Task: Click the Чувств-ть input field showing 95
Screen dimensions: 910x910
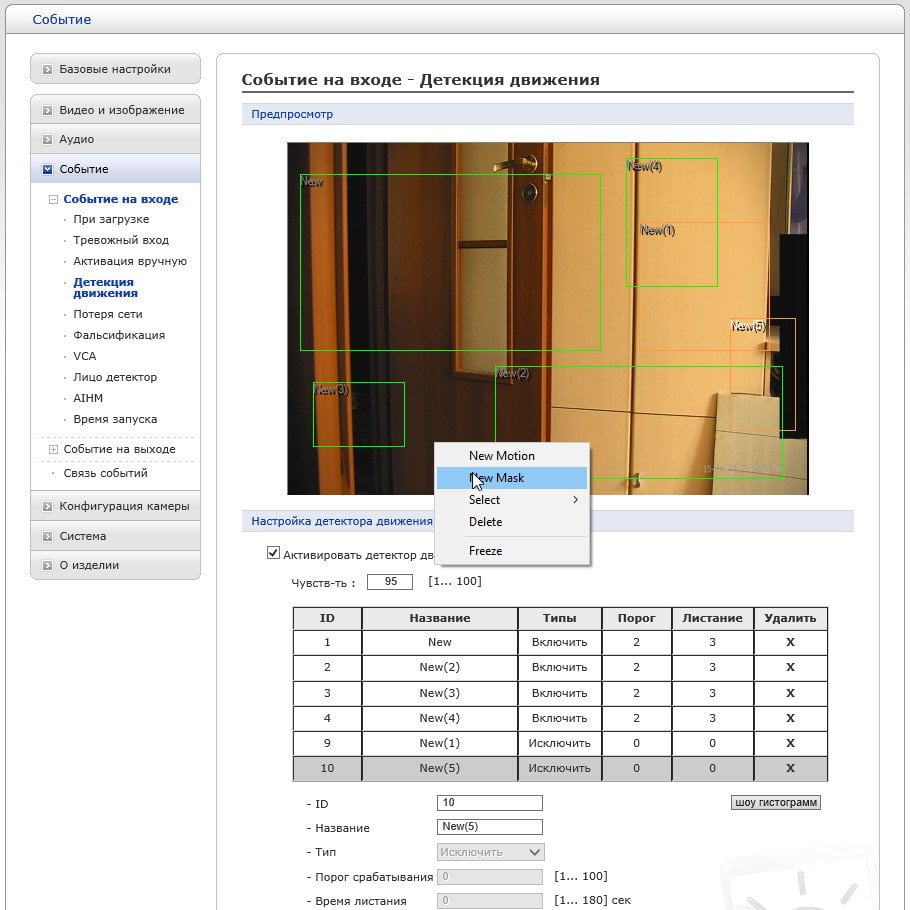Action: coord(390,582)
